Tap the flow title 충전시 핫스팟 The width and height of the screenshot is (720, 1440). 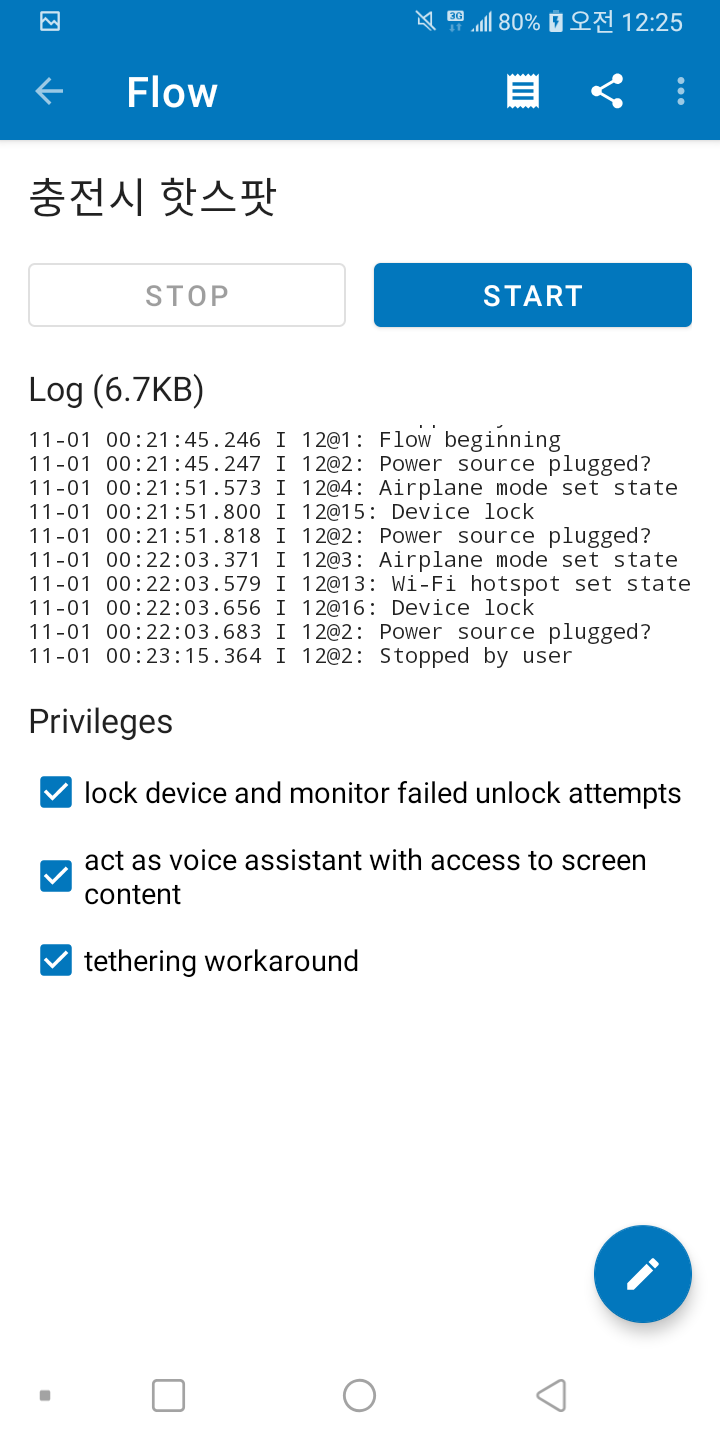click(x=152, y=198)
